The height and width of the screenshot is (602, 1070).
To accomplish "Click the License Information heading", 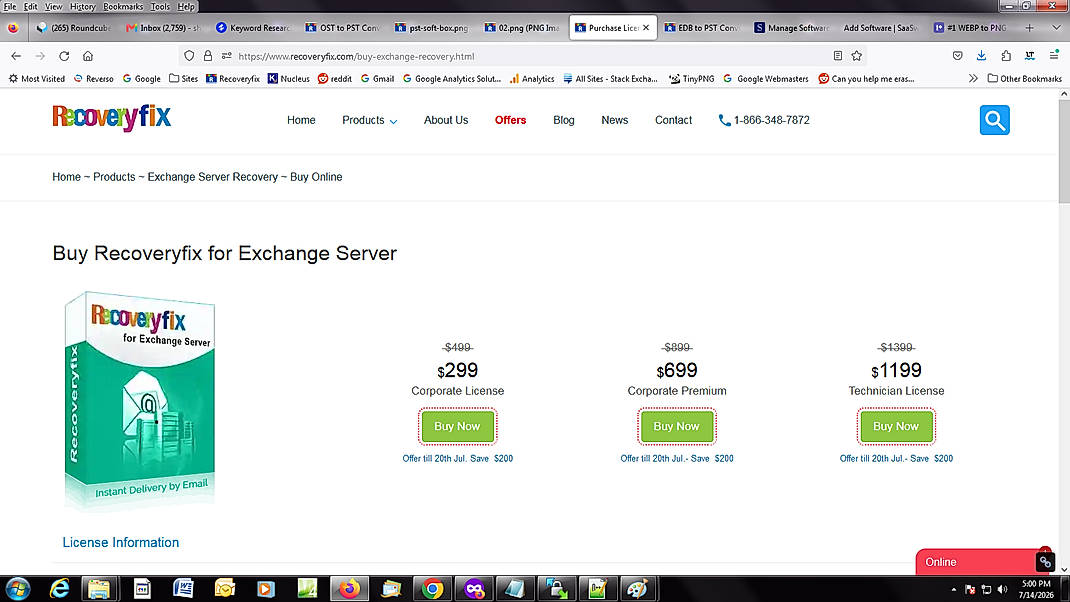I will click(x=121, y=542).
